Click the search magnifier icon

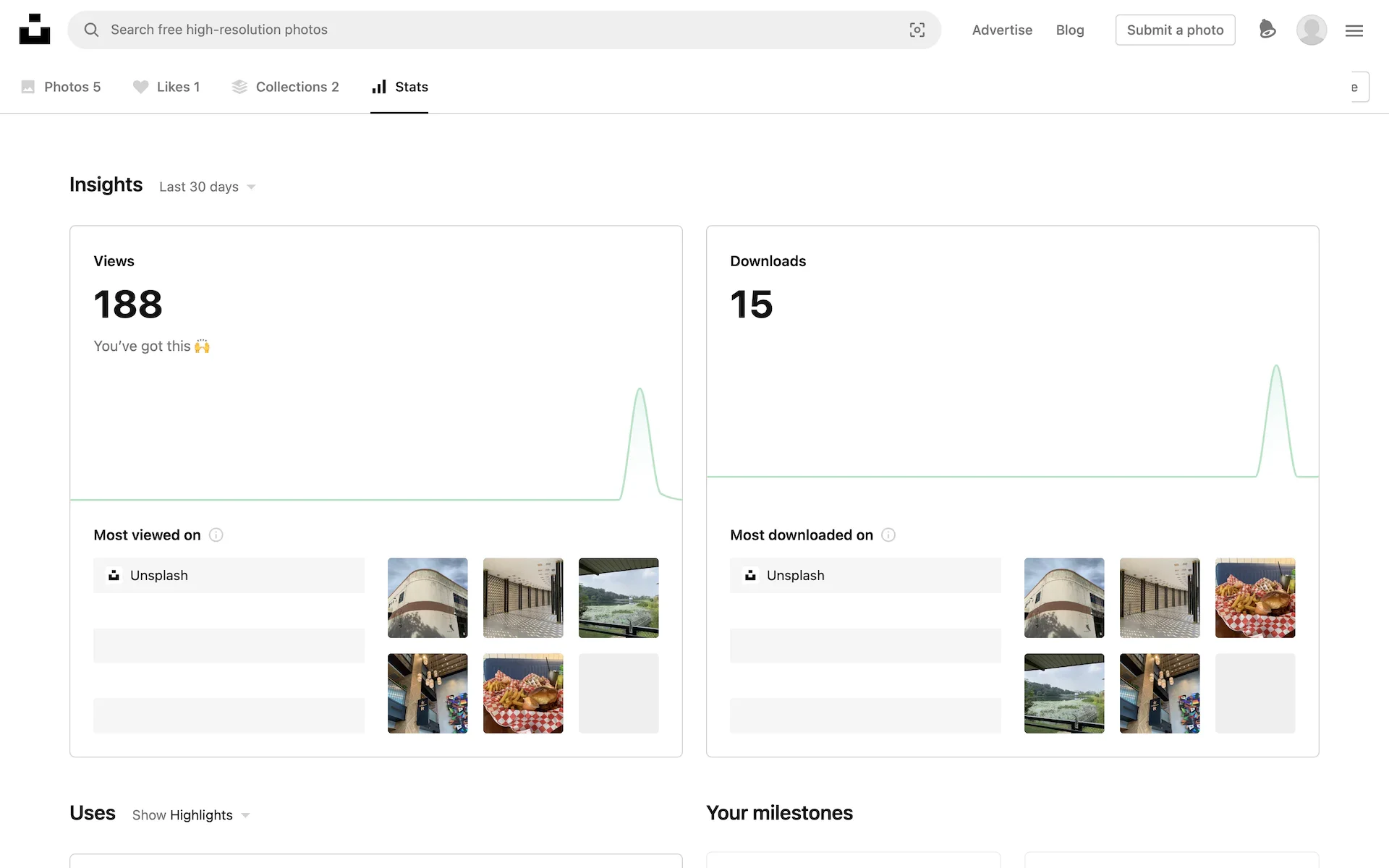point(91,30)
